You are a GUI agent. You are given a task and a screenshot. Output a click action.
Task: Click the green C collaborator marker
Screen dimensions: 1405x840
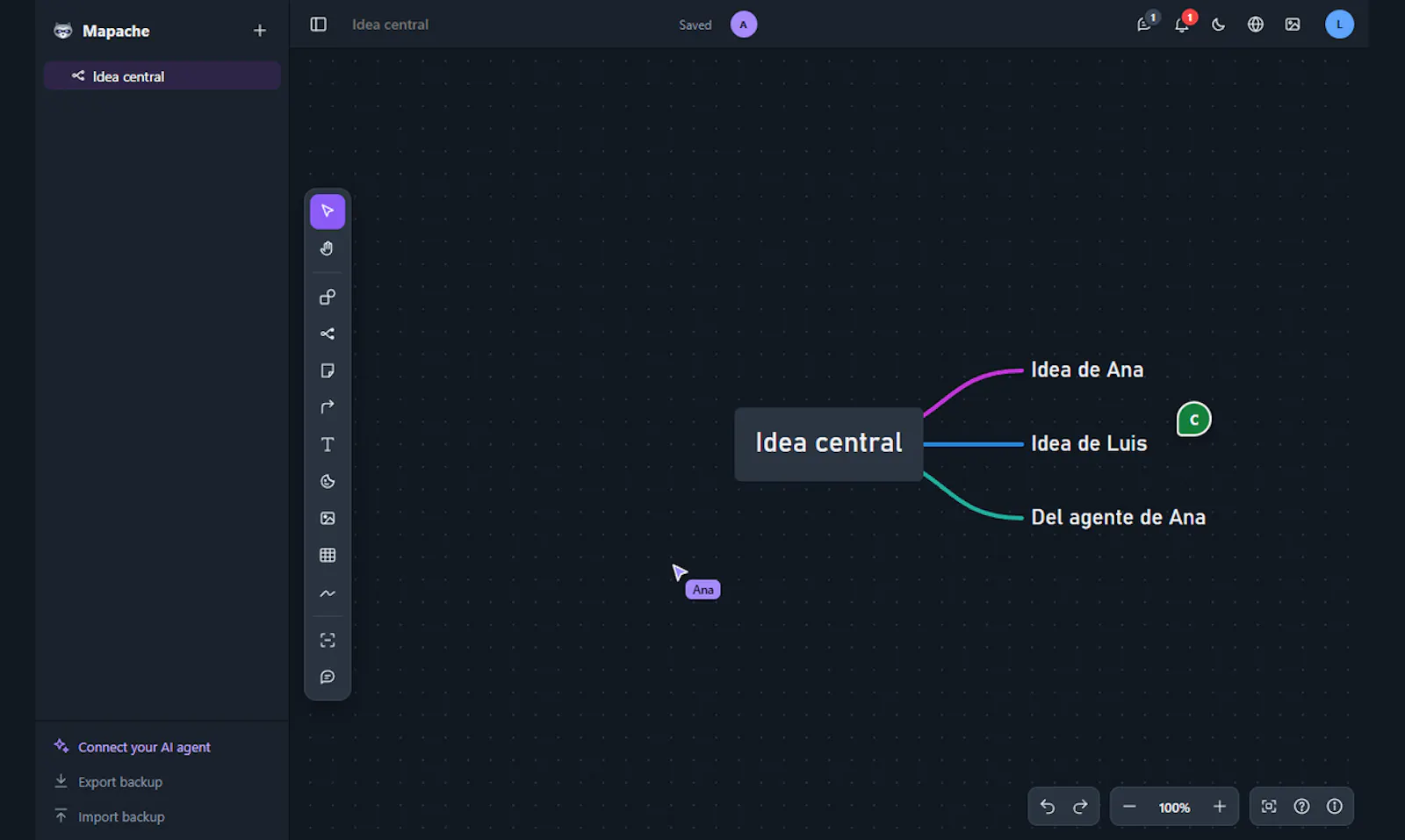click(x=1193, y=420)
